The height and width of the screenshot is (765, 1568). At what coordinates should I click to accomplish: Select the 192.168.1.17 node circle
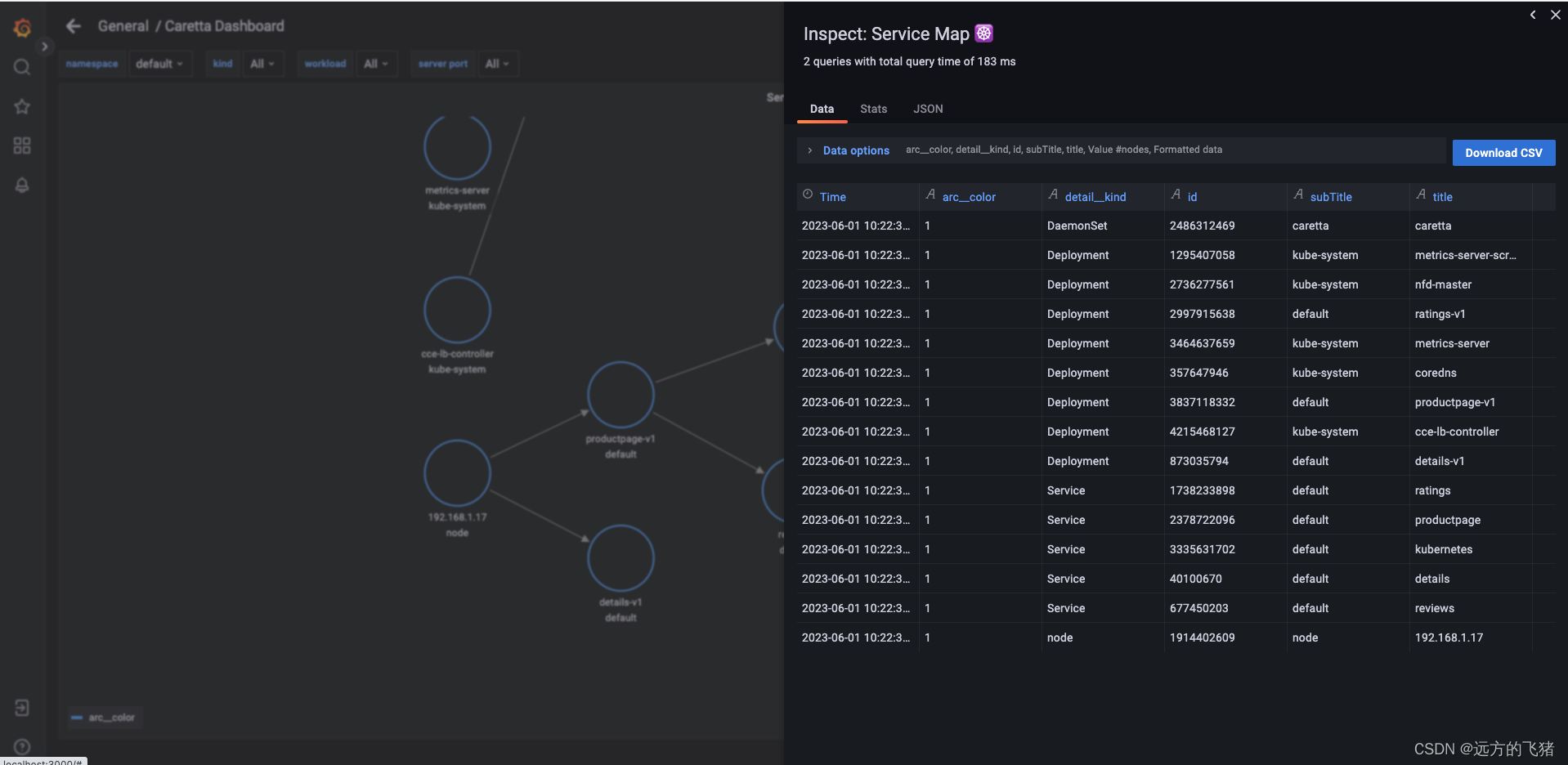[x=457, y=473]
